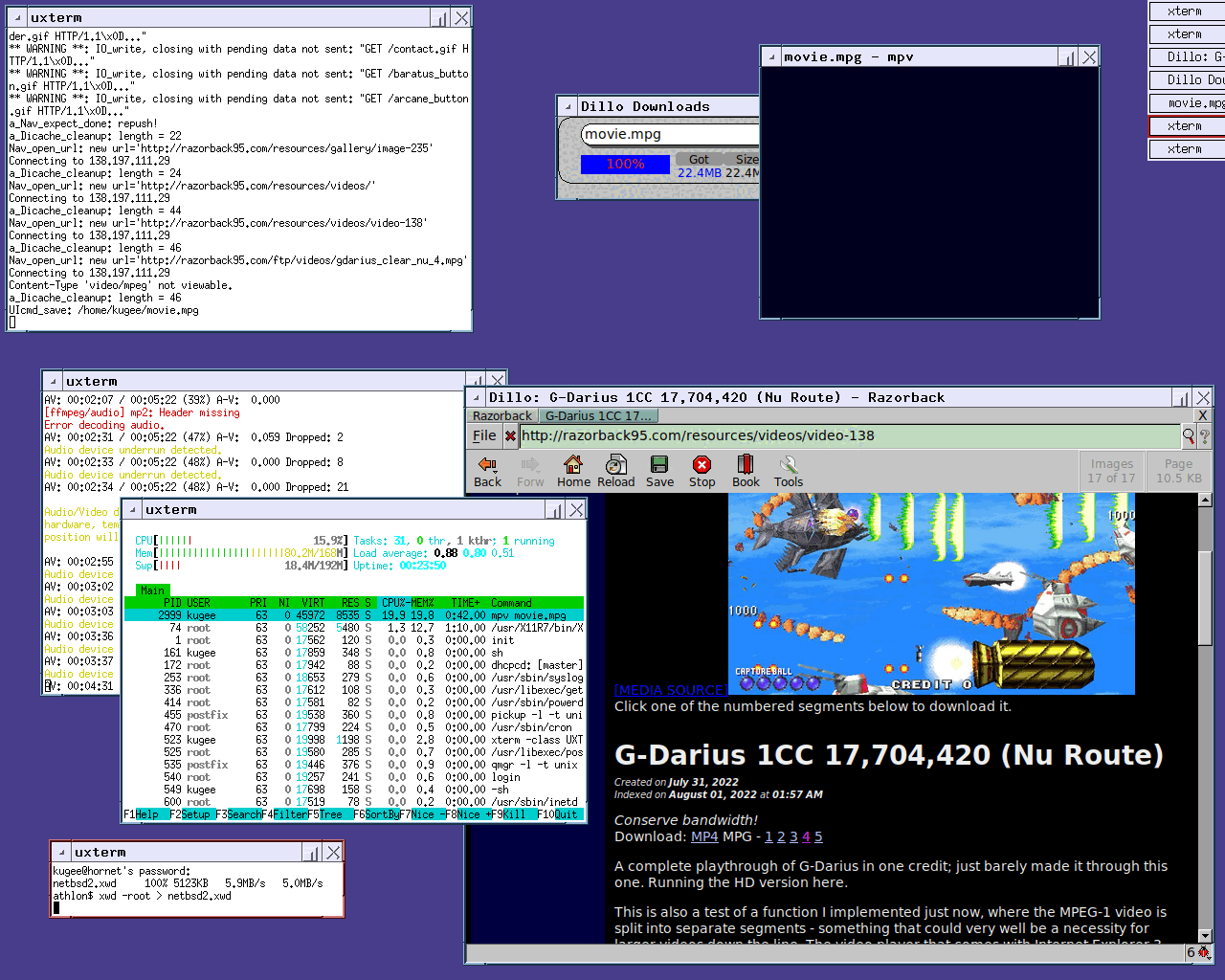Image resolution: width=1225 pixels, height=980 pixels.
Task: Click F6 SortBy in the htop footer
Action: tap(376, 814)
